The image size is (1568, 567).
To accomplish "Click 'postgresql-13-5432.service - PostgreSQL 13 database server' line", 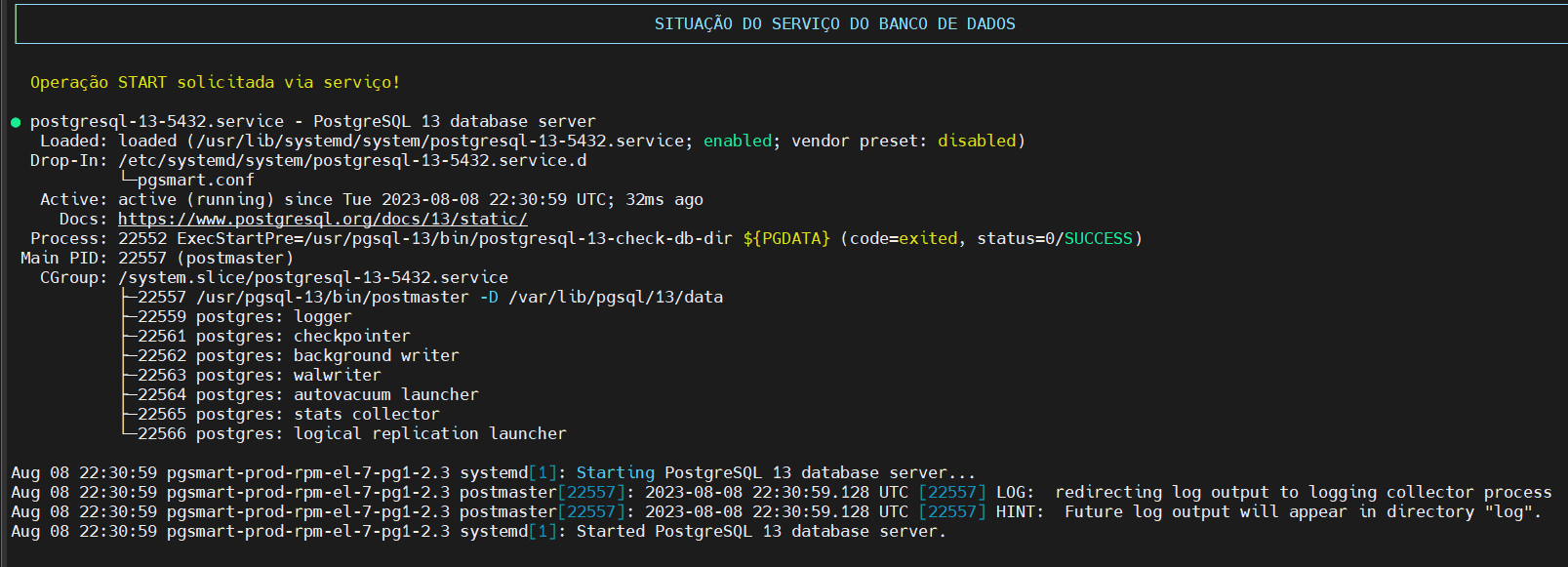I will pos(312,121).
